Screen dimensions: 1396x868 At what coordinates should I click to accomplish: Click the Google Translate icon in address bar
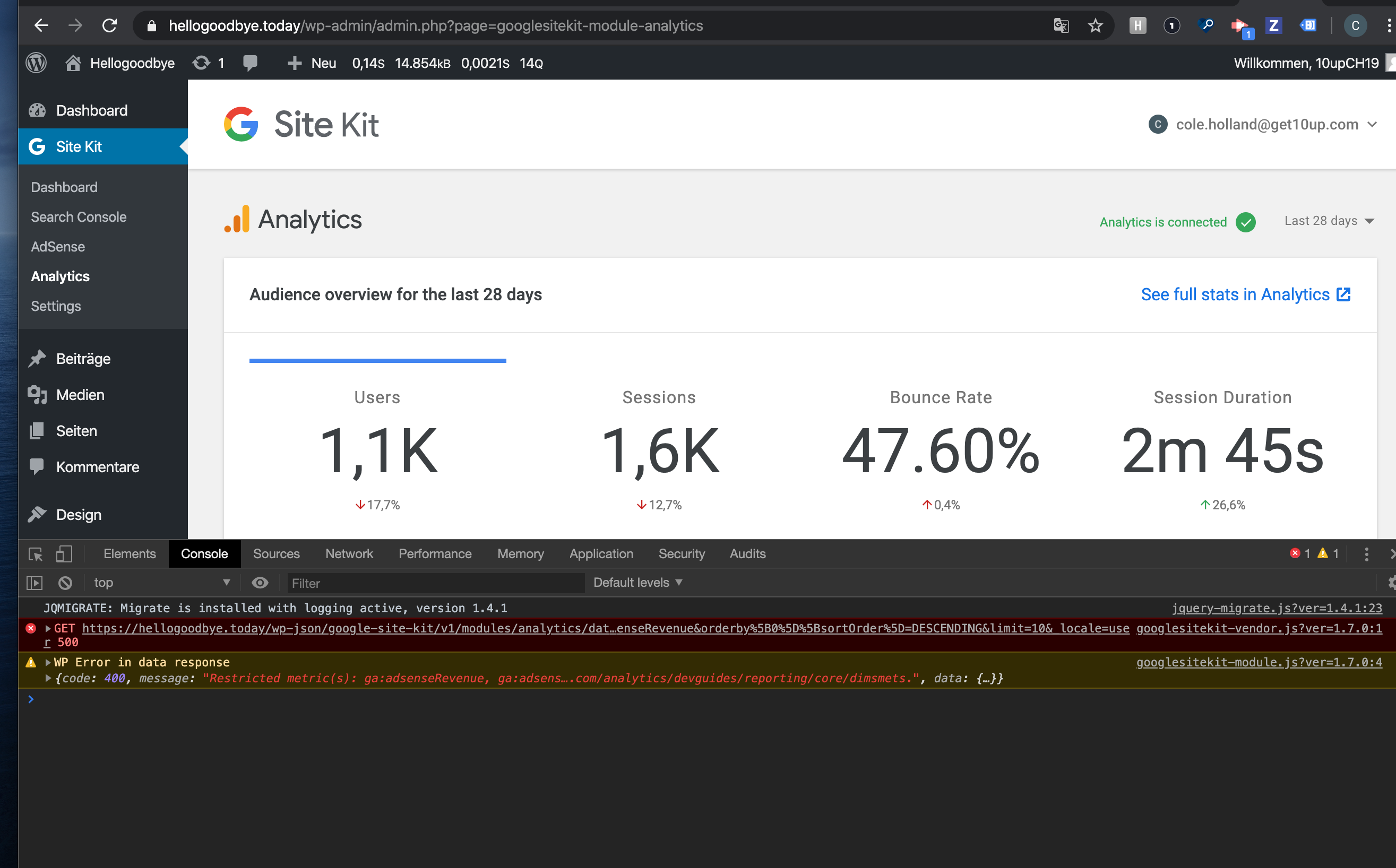tap(1061, 25)
